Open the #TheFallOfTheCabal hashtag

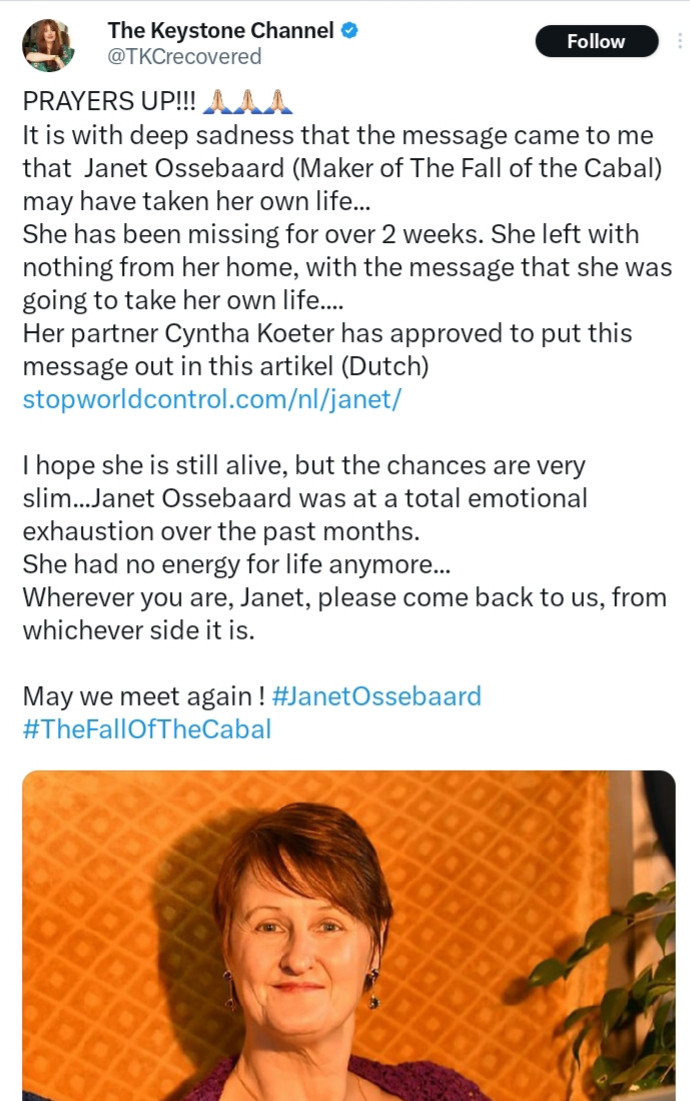point(147,728)
